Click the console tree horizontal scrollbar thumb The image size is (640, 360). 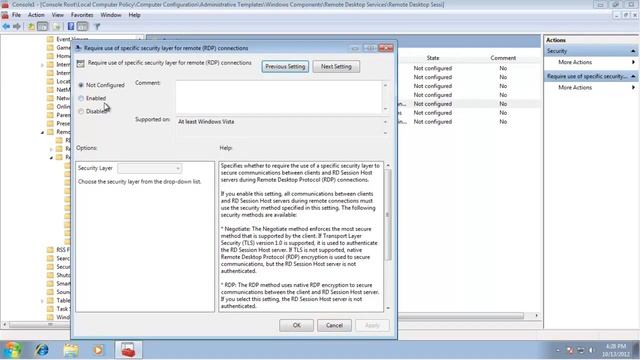51,324
